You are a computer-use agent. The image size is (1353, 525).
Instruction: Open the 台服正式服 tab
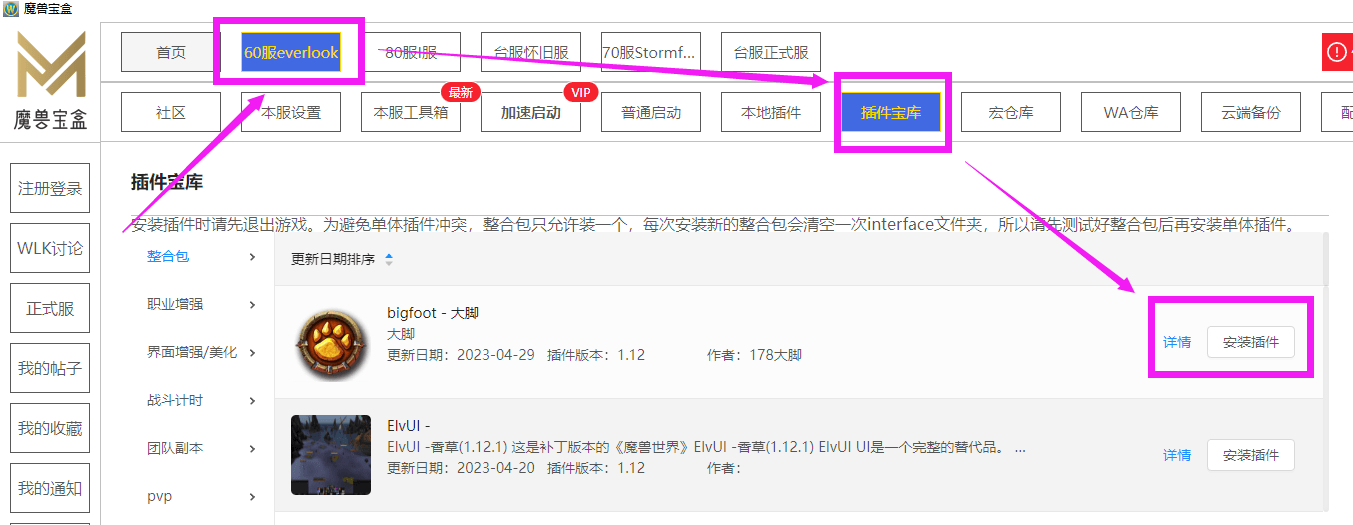771,52
